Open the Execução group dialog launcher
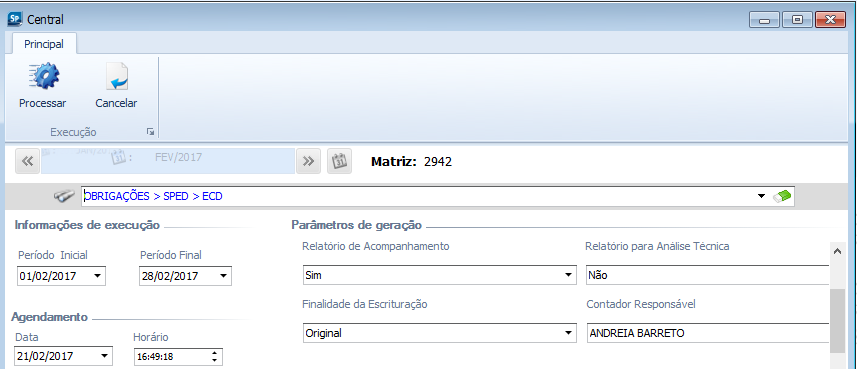This screenshot has height=370, width=858. (x=150, y=132)
